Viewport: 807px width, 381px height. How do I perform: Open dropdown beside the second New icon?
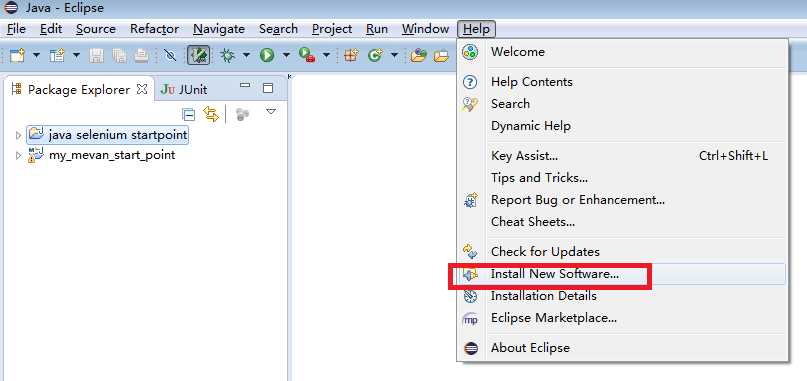(x=76, y=55)
